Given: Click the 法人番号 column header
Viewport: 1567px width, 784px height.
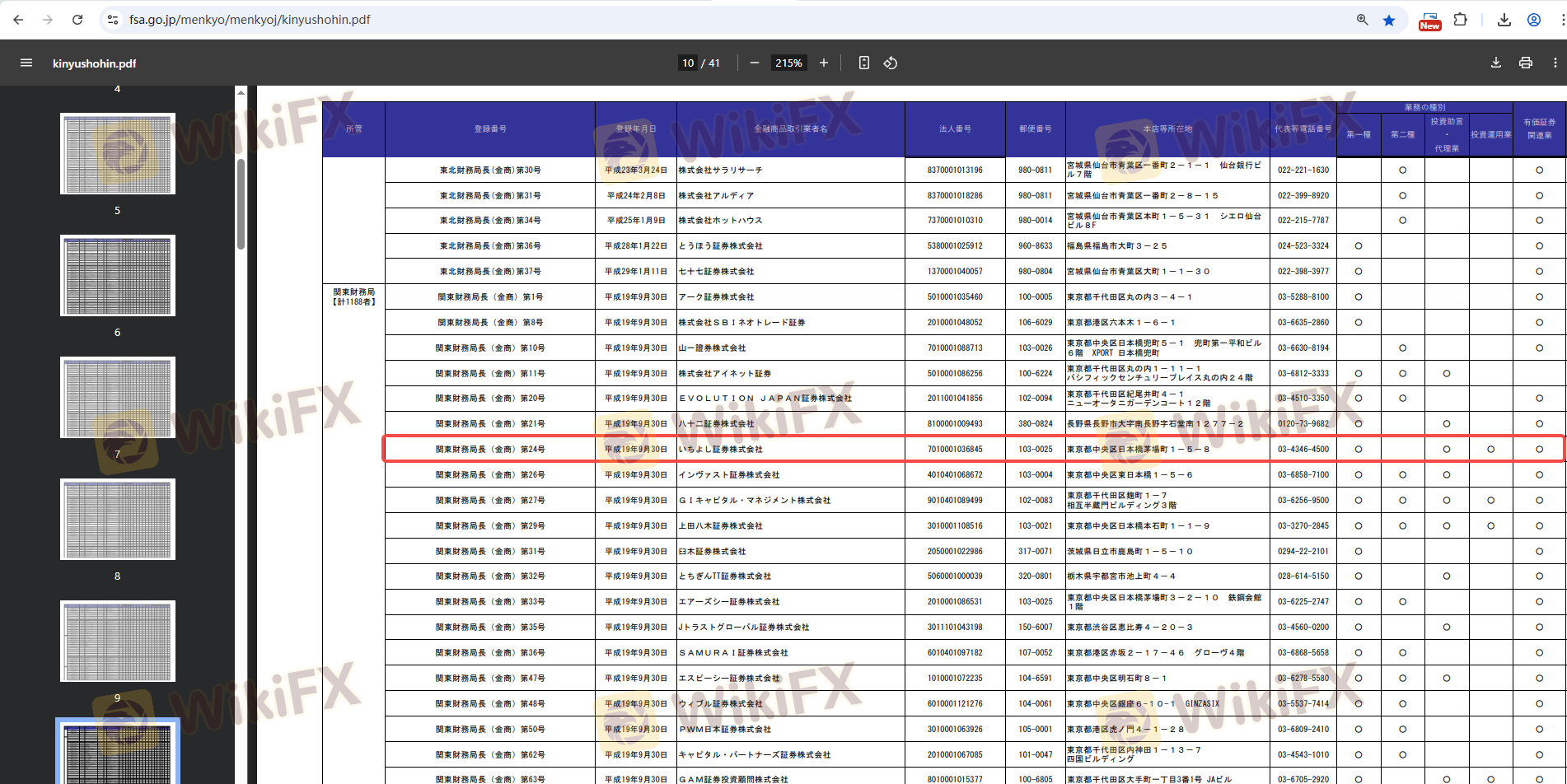Looking at the screenshot, I should coord(955,129).
